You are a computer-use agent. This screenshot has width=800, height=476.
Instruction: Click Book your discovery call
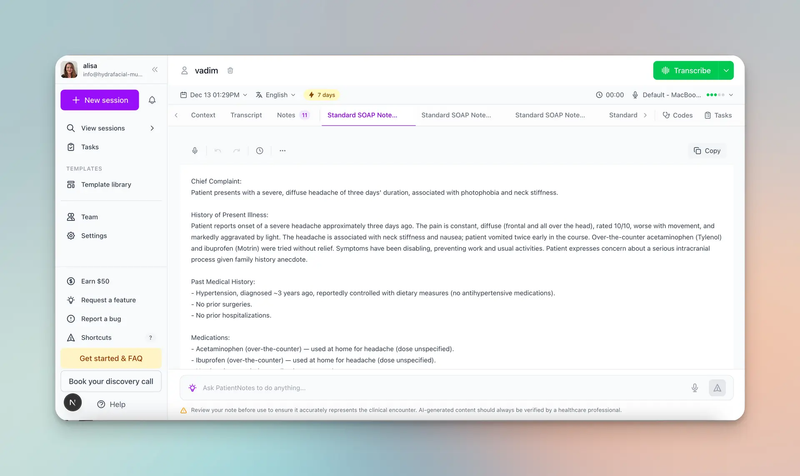tap(111, 381)
